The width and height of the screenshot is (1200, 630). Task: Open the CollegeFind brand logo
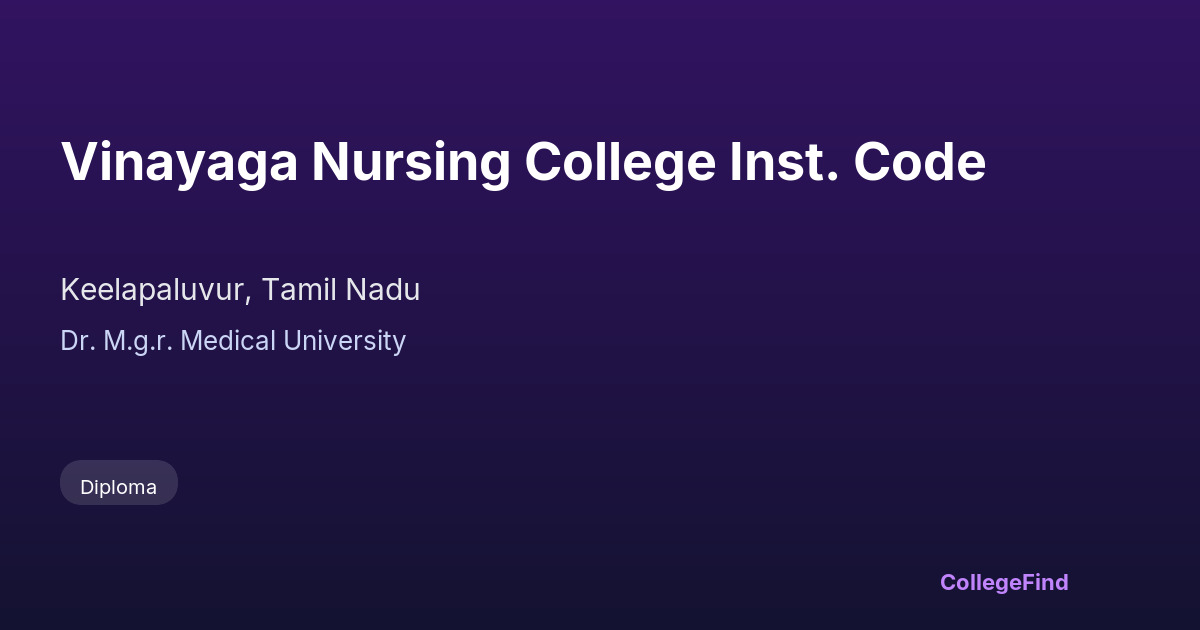pyautogui.click(x=1004, y=582)
